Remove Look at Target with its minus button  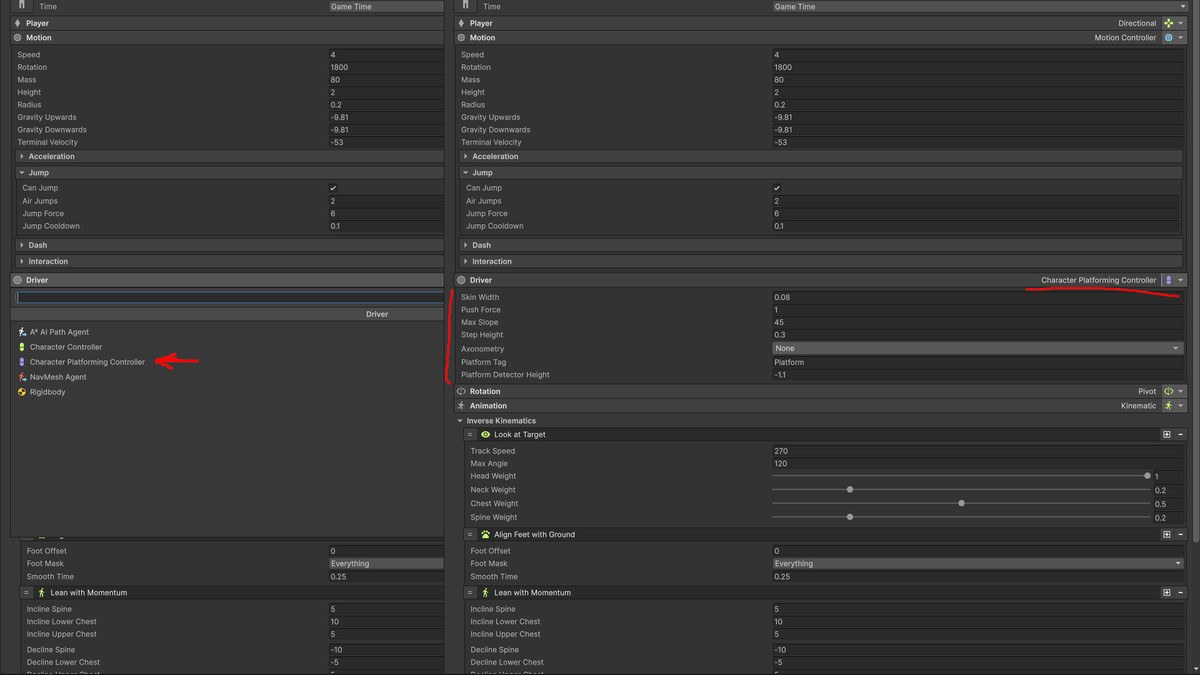point(1180,435)
